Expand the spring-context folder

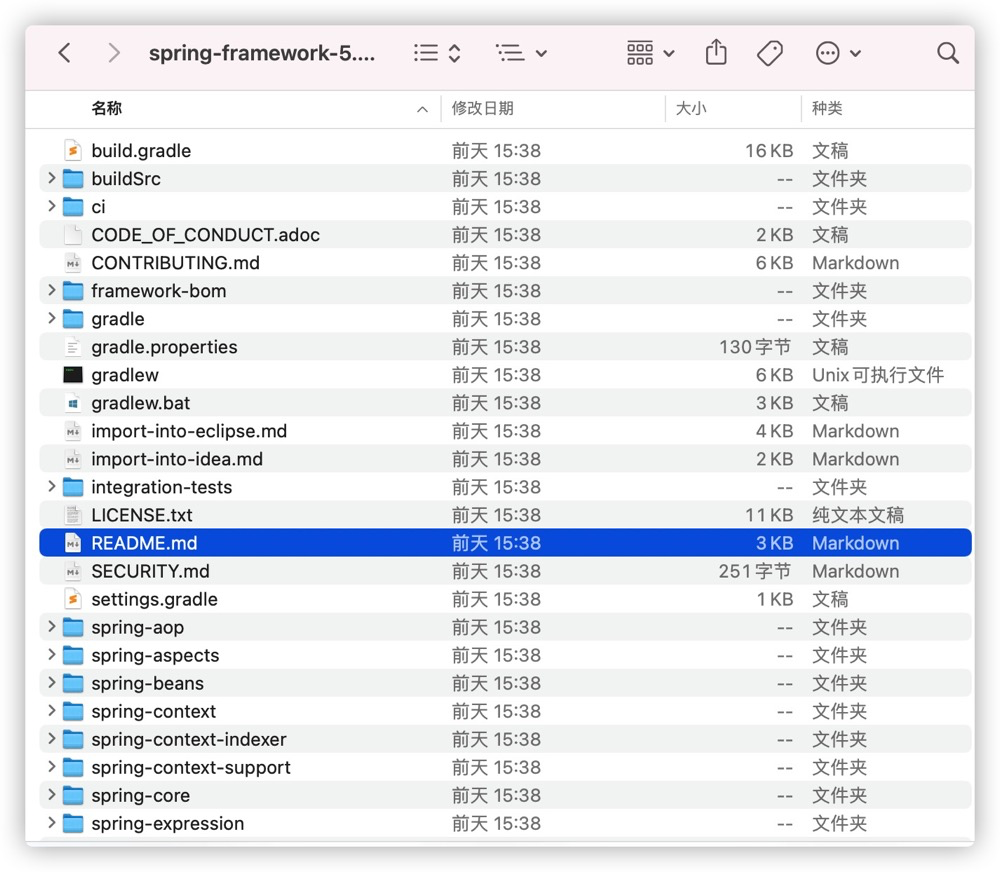pos(52,711)
